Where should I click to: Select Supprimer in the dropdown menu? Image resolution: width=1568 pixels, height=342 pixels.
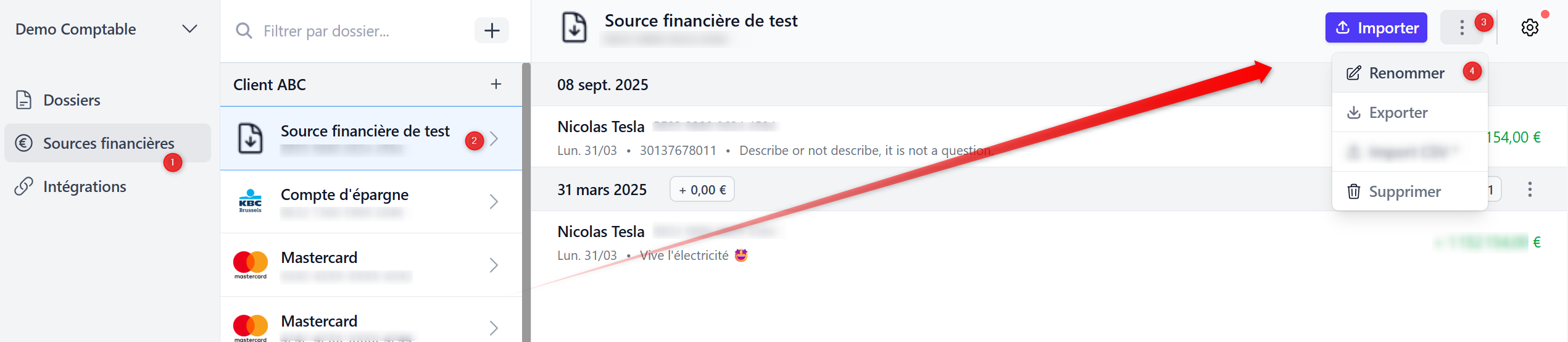(x=1404, y=192)
